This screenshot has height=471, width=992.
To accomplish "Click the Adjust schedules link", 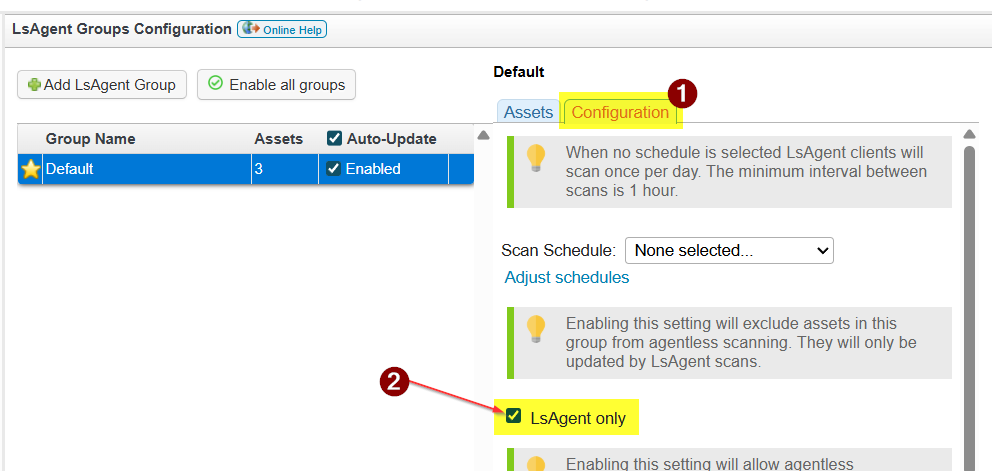I will (567, 277).
